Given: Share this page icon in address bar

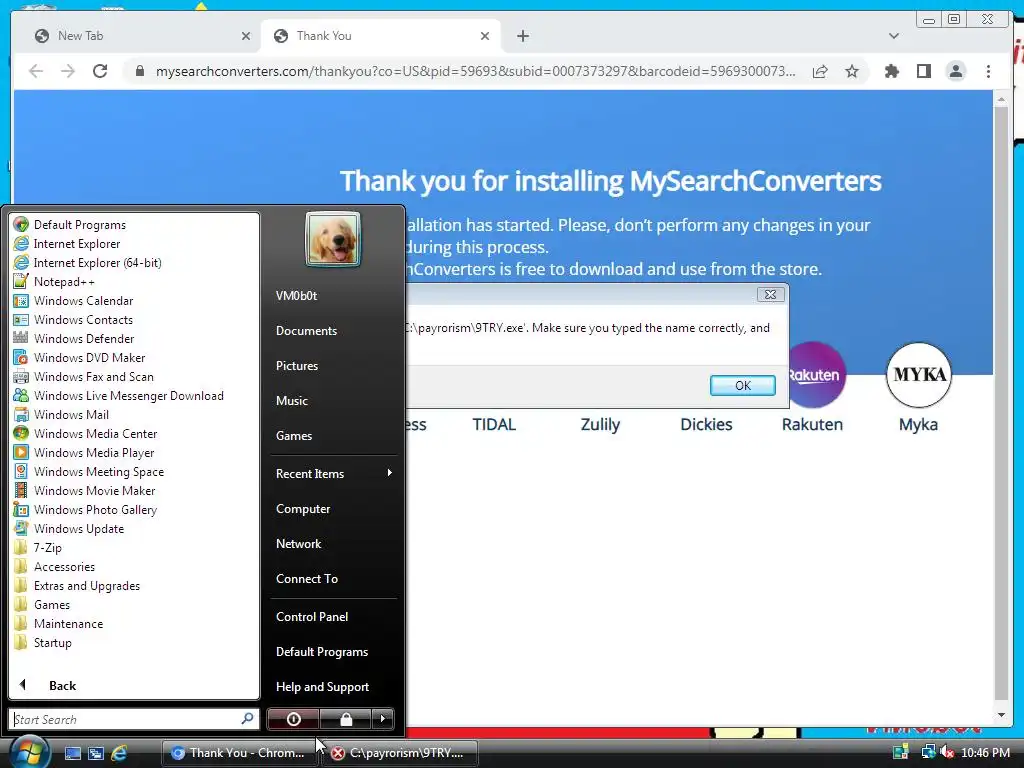Looking at the screenshot, I should tap(820, 71).
